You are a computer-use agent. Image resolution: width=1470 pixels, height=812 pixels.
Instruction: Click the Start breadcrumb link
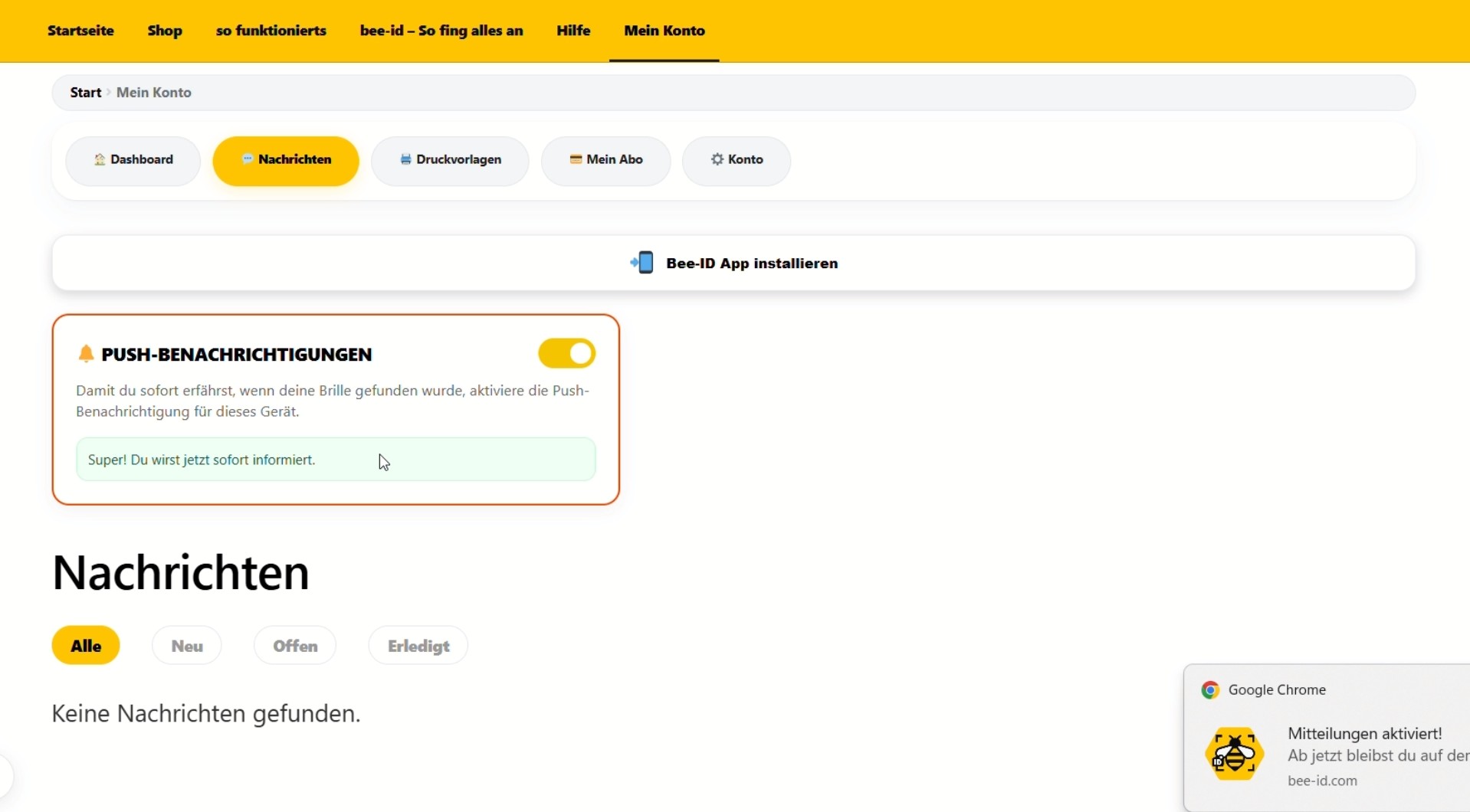(86, 93)
